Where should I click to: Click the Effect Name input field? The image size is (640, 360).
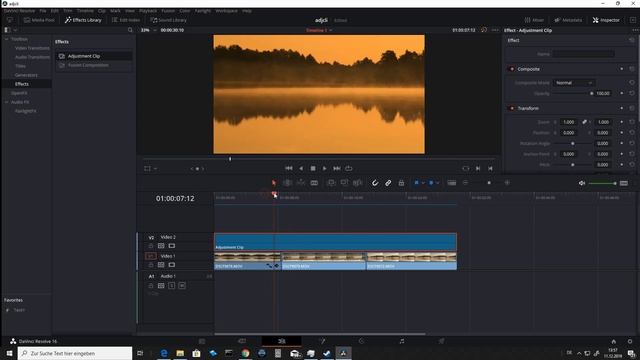pyautogui.click(x=584, y=54)
